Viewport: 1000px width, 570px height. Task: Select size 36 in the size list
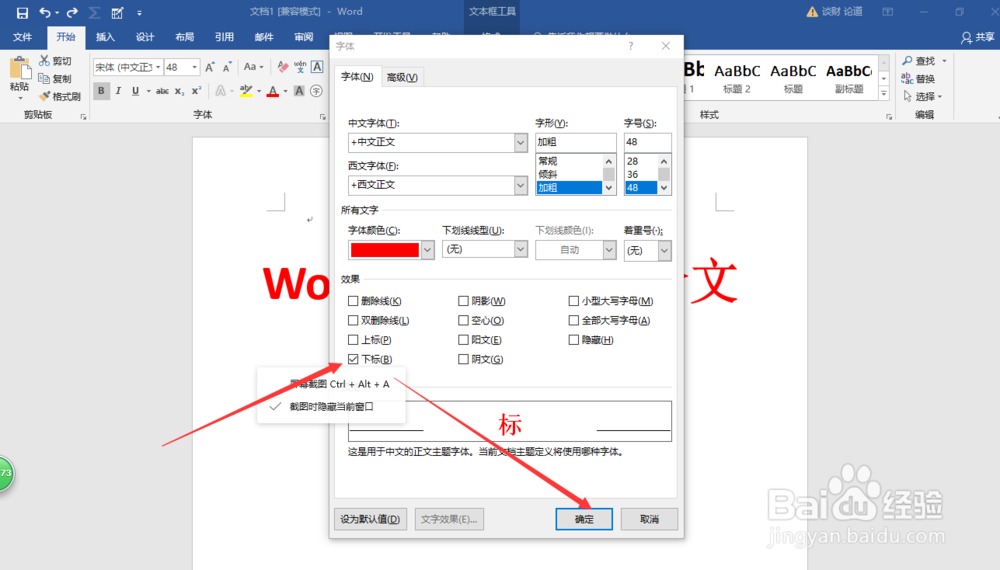(641, 174)
